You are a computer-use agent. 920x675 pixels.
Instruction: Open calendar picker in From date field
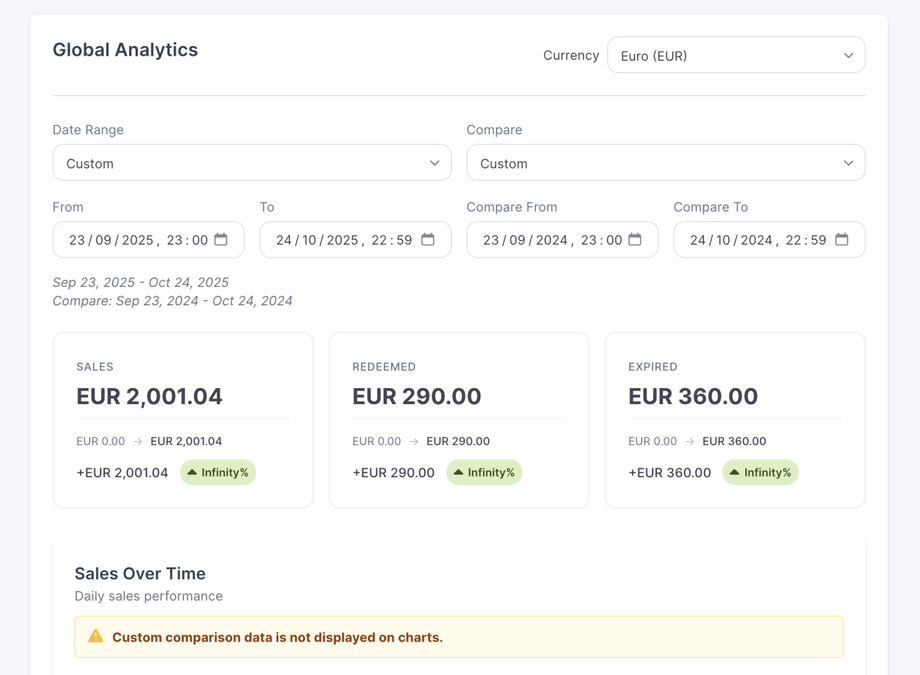pyautogui.click(x=221, y=240)
